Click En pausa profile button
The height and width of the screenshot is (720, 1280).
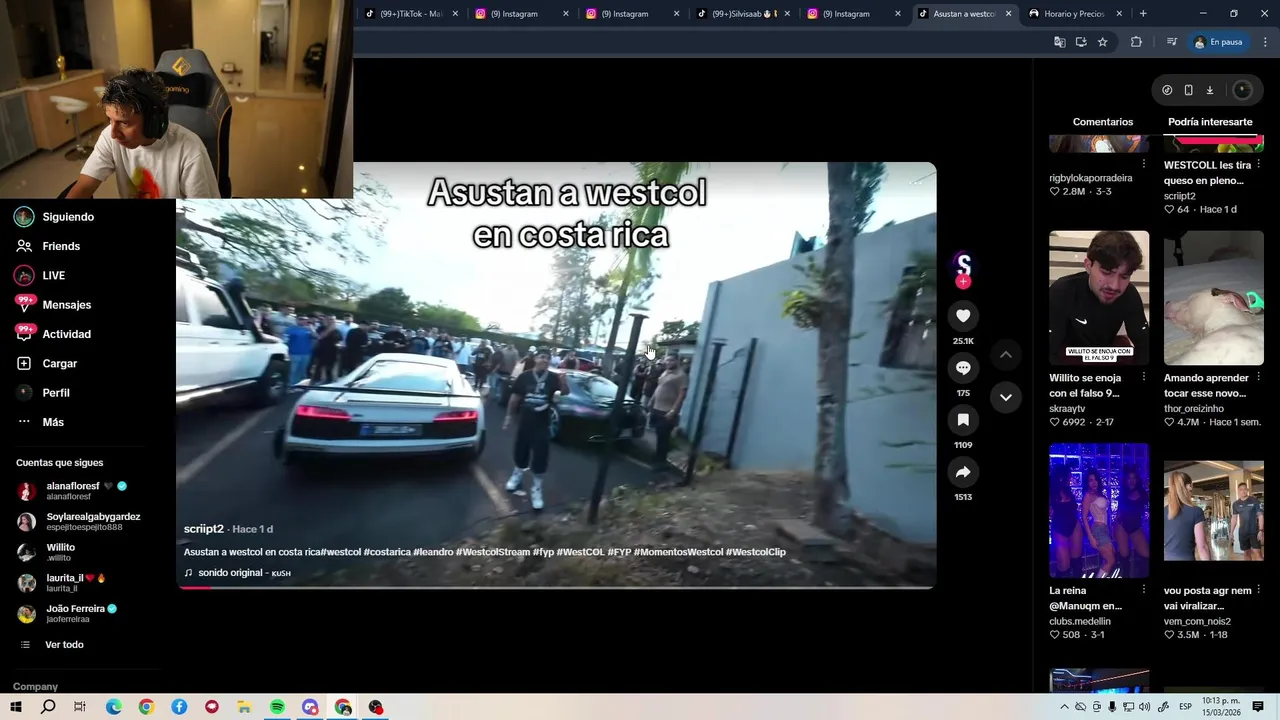1218,42
